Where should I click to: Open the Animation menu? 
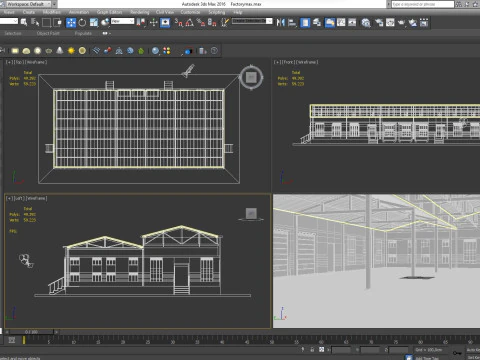(79, 12)
